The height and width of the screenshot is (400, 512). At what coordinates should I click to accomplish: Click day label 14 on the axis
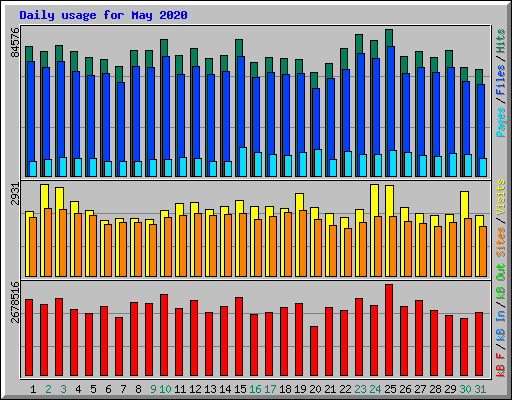point(225,389)
